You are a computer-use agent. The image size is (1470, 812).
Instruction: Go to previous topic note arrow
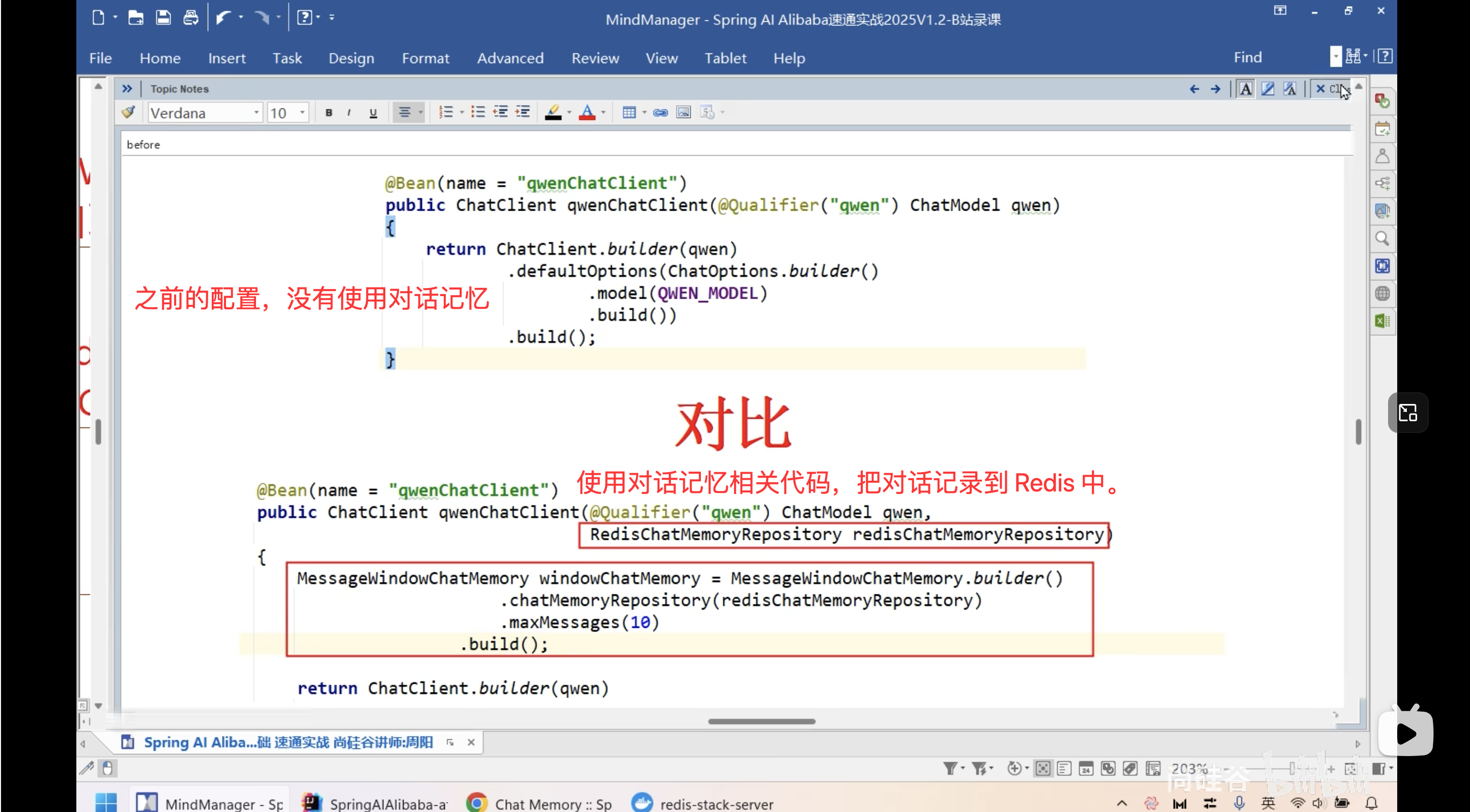(1194, 89)
